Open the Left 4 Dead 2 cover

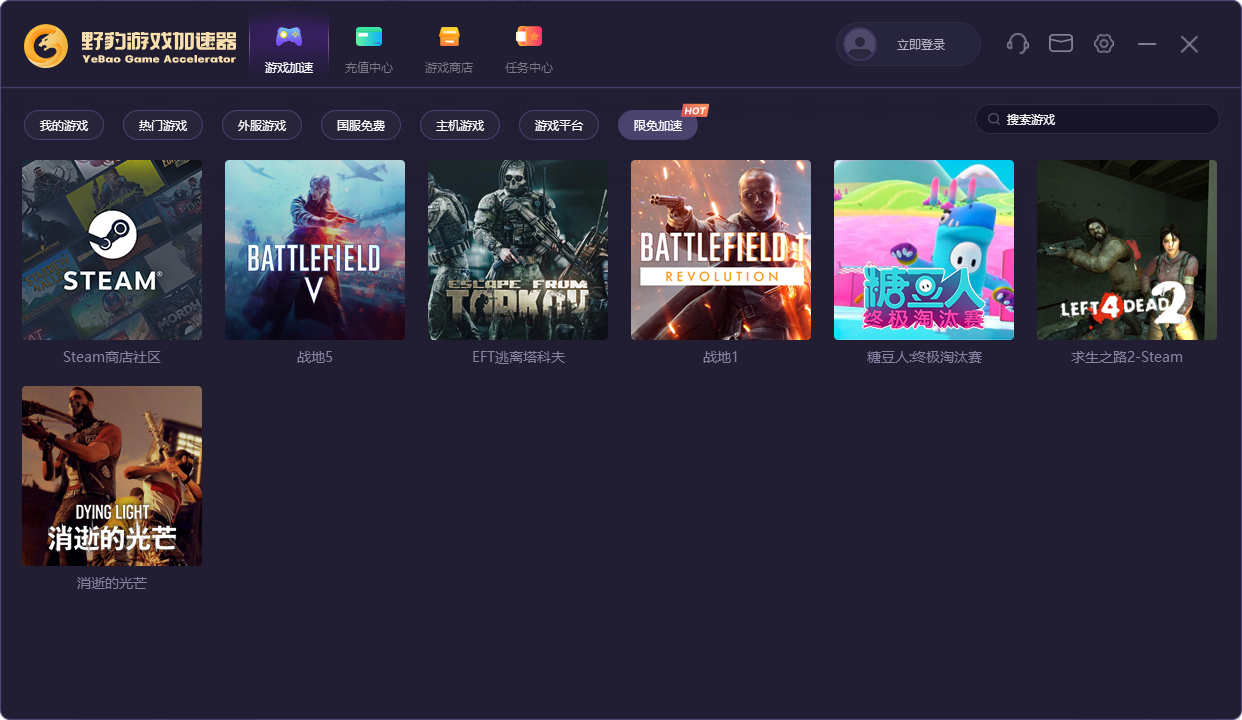click(1127, 250)
